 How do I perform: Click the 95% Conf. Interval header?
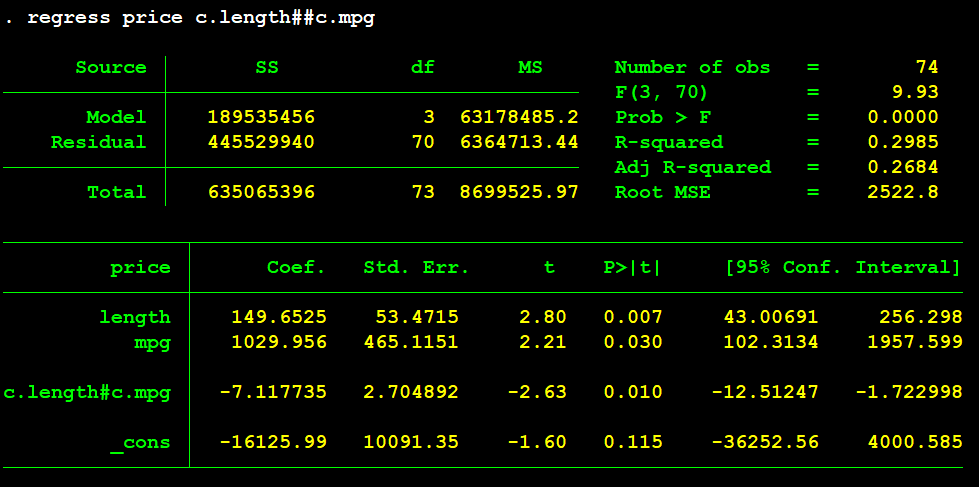click(842, 268)
